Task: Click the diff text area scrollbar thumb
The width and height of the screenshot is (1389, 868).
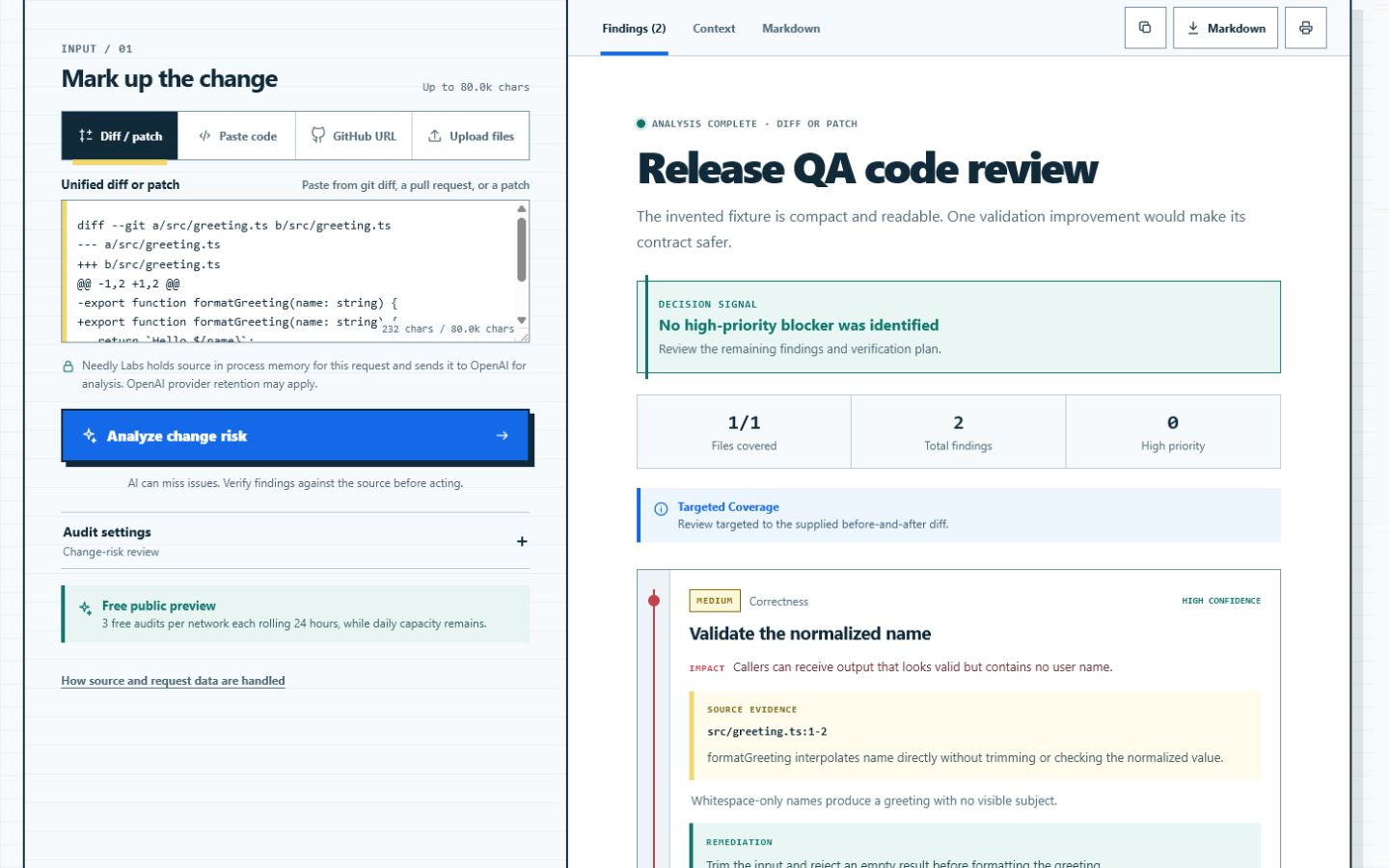Action: pyautogui.click(x=522, y=249)
